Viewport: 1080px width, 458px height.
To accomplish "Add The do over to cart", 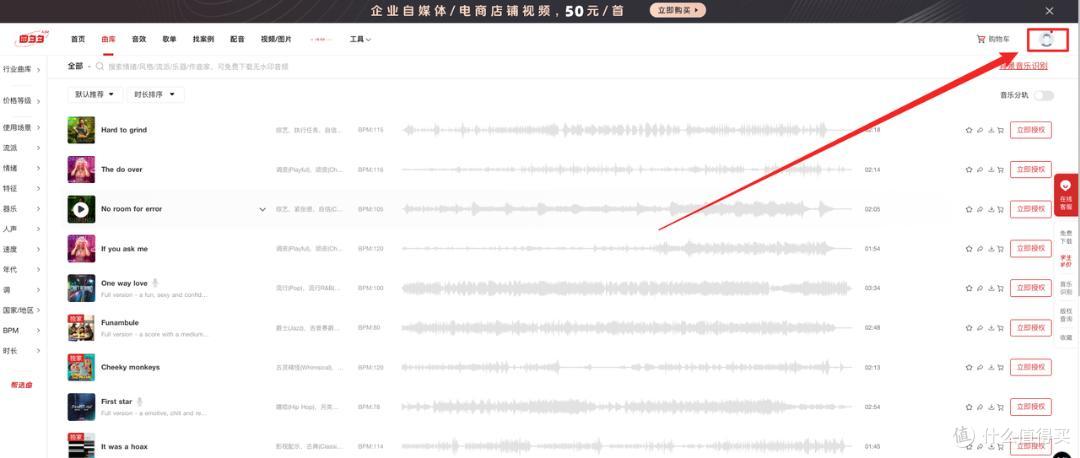I will click(1000, 169).
